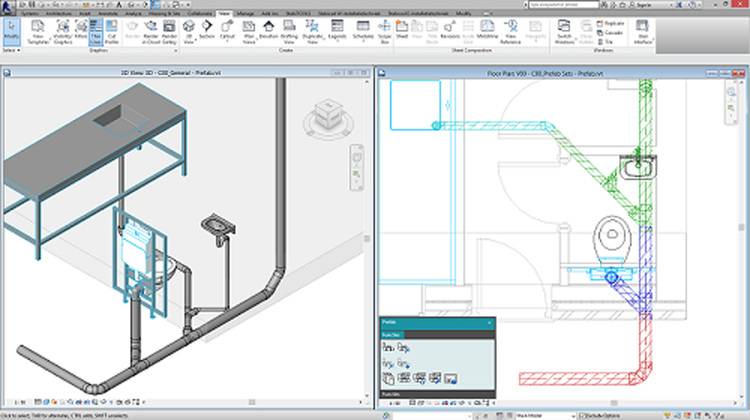Screen dimensions: 750x420
Task: Switch to the Manage ribbon tab
Action: coord(247,13)
